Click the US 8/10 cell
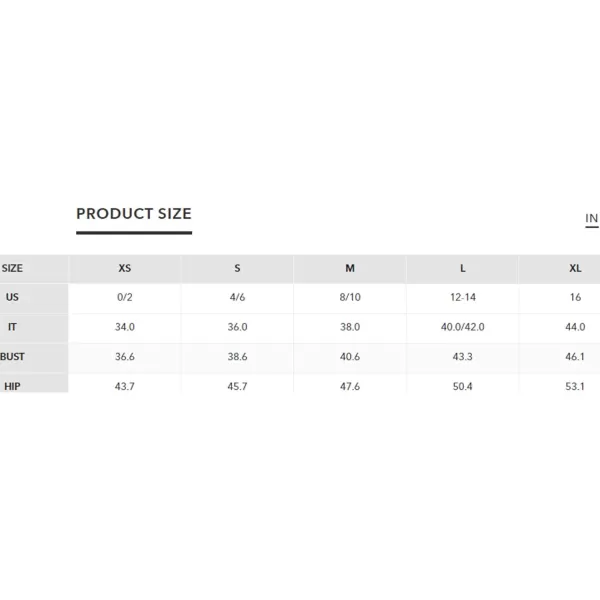 [350, 297]
